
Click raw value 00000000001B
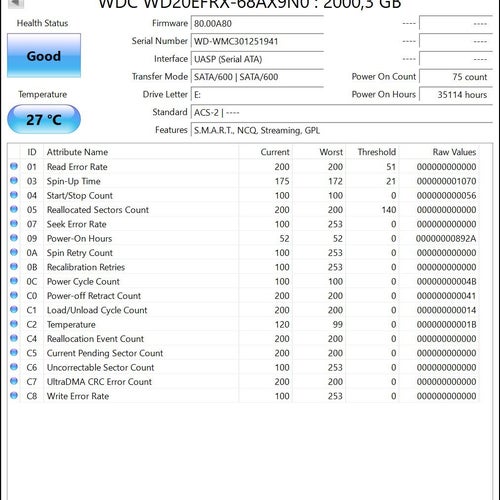coord(446,324)
